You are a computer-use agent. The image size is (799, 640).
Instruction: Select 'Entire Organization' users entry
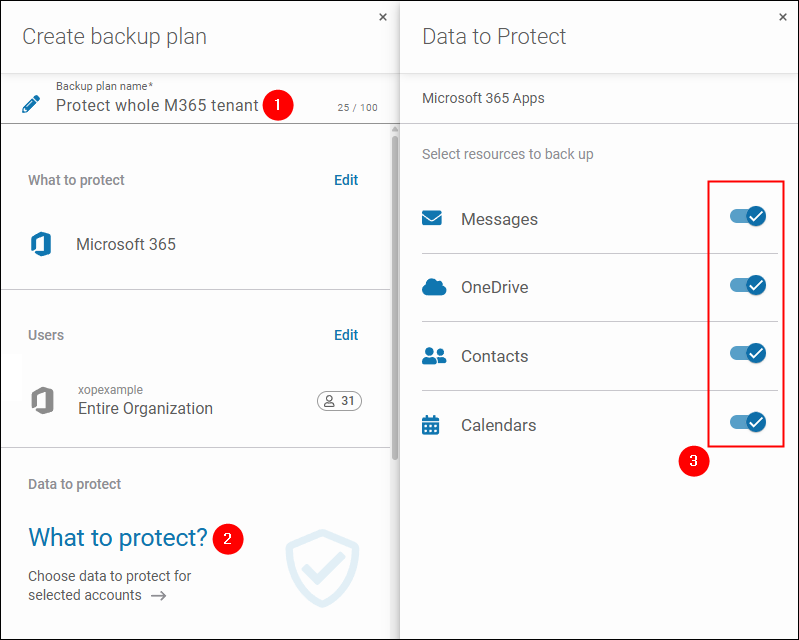coord(145,408)
